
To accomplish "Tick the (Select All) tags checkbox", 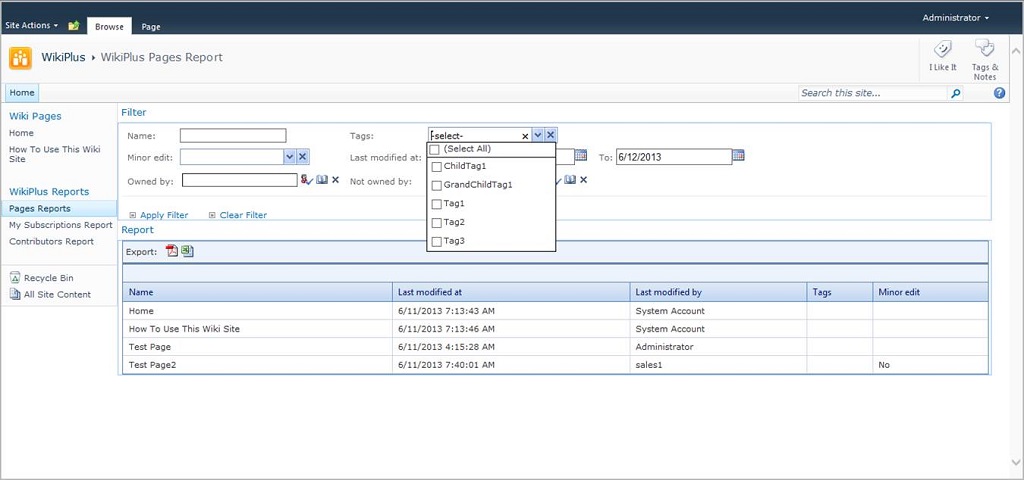I will click(435, 149).
